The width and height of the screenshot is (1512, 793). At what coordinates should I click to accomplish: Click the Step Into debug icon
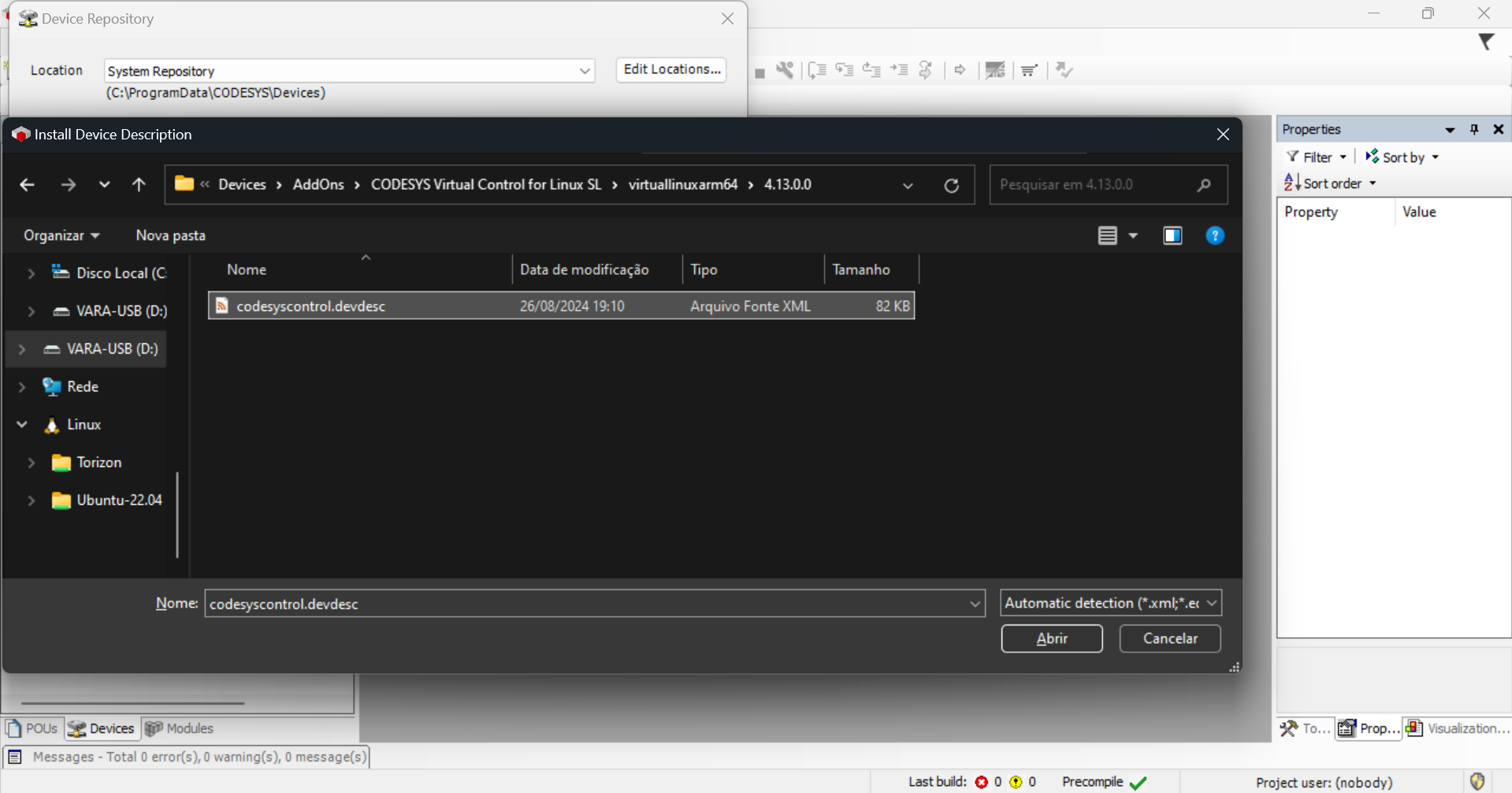[x=845, y=70]
